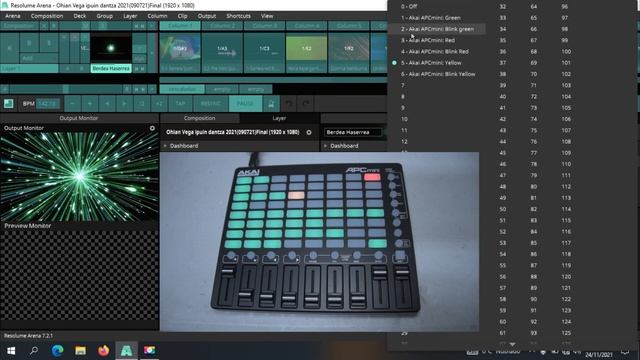Open the Shortcuts menu
This screenshot has height=360, width=640.
click(x=238, y=16)
